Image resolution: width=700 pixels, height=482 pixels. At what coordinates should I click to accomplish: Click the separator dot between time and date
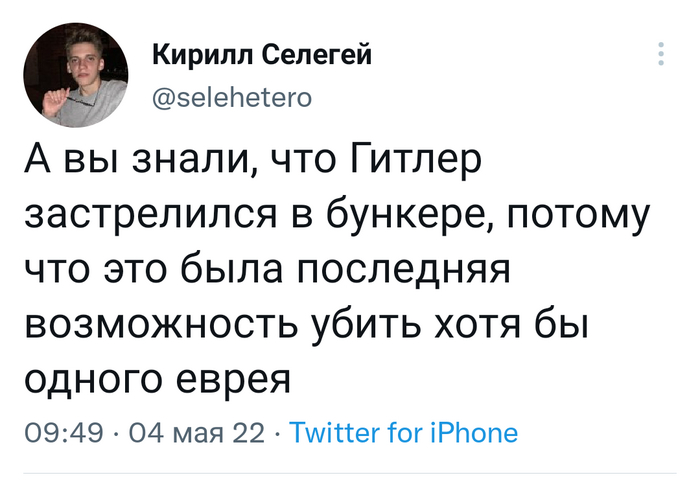116,433
